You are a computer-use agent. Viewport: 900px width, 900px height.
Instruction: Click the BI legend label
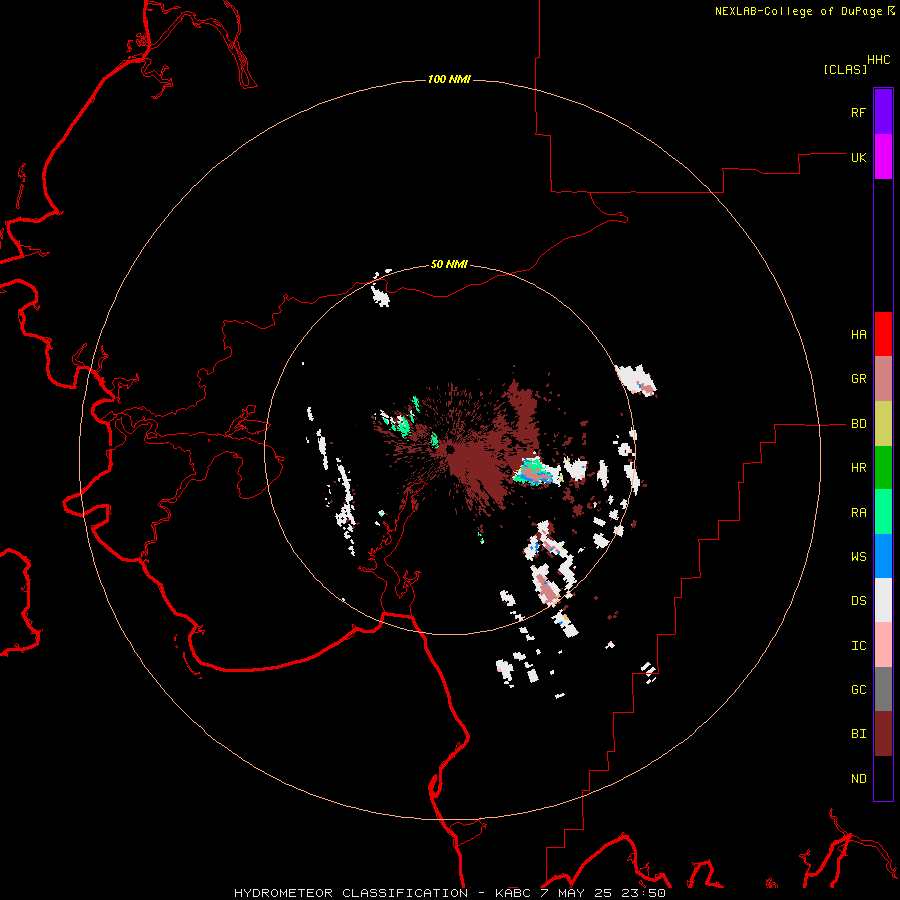858,734
